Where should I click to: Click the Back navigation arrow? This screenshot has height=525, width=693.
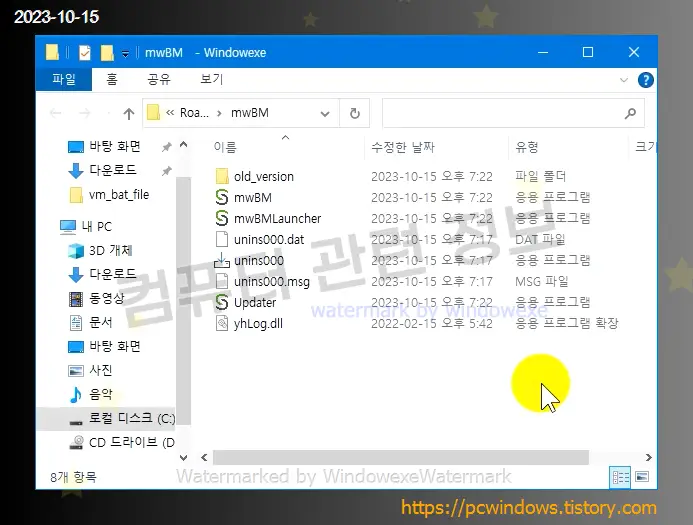click(x=56, y=114)
